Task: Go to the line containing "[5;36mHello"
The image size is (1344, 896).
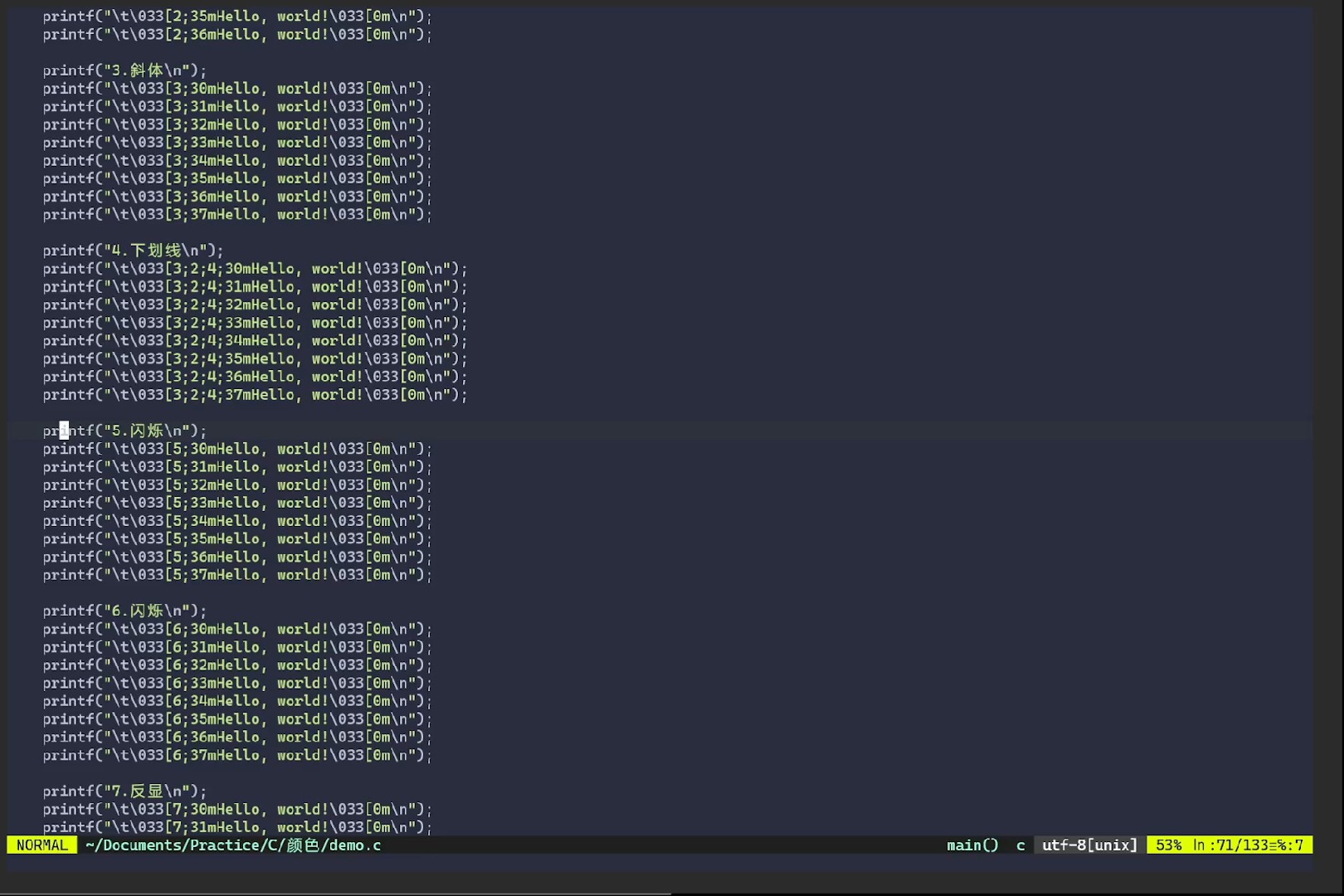Action: tap(237, 557)
